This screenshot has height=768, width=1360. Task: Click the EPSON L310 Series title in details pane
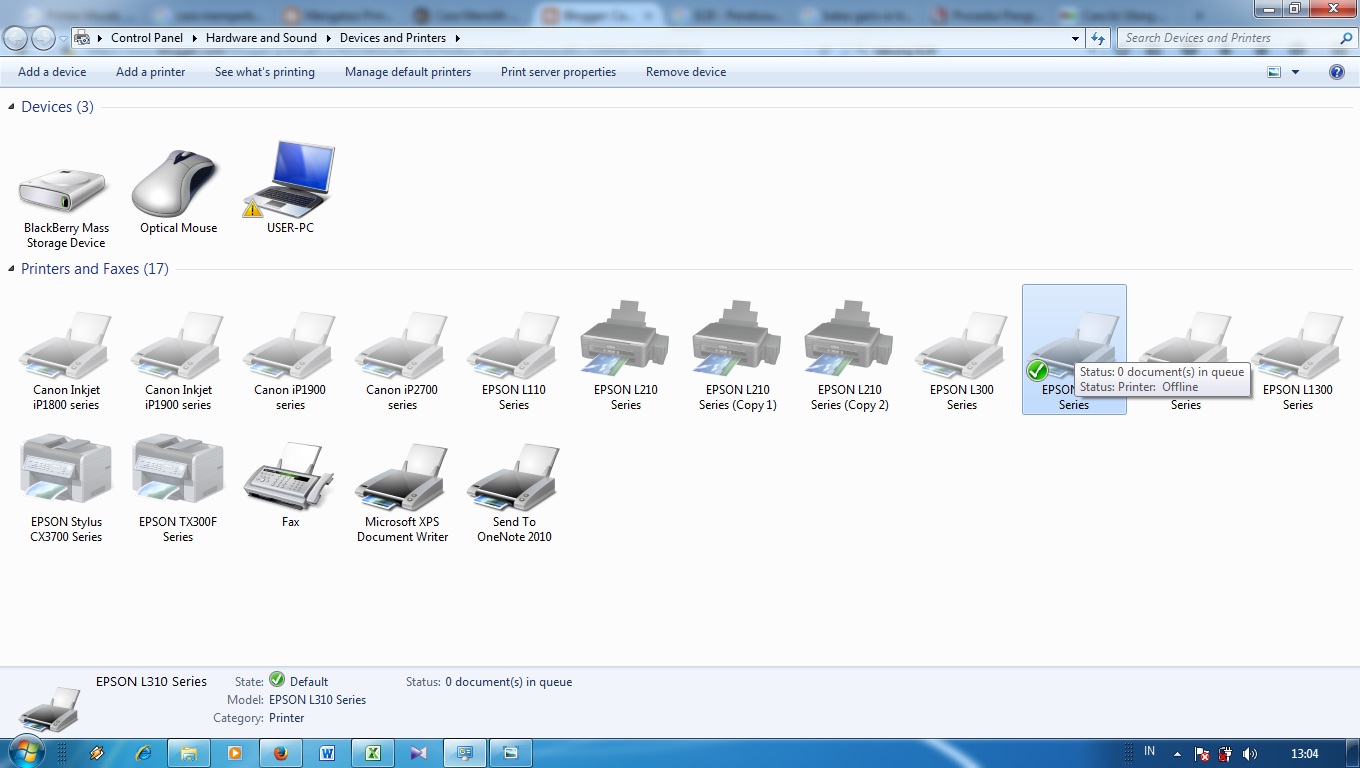151,681
